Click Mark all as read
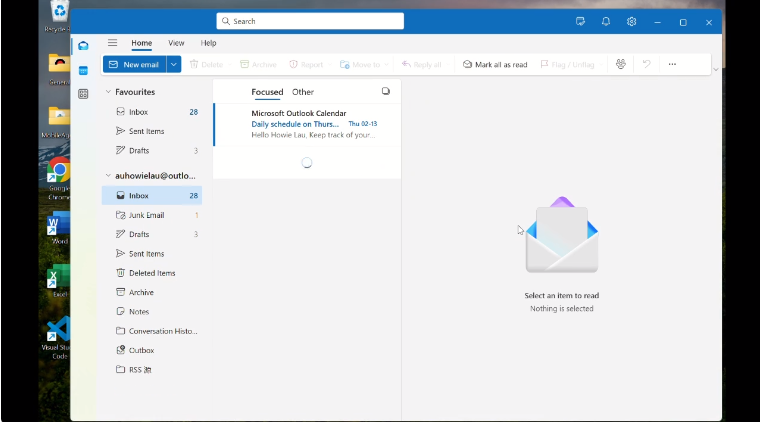Screen dimensions: 760x422 coord(495,64)
